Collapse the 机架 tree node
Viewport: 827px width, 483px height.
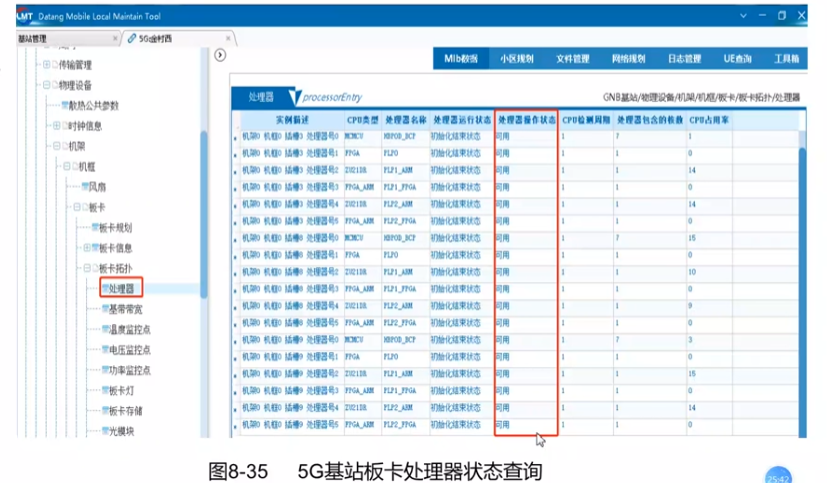coord(56,146)
